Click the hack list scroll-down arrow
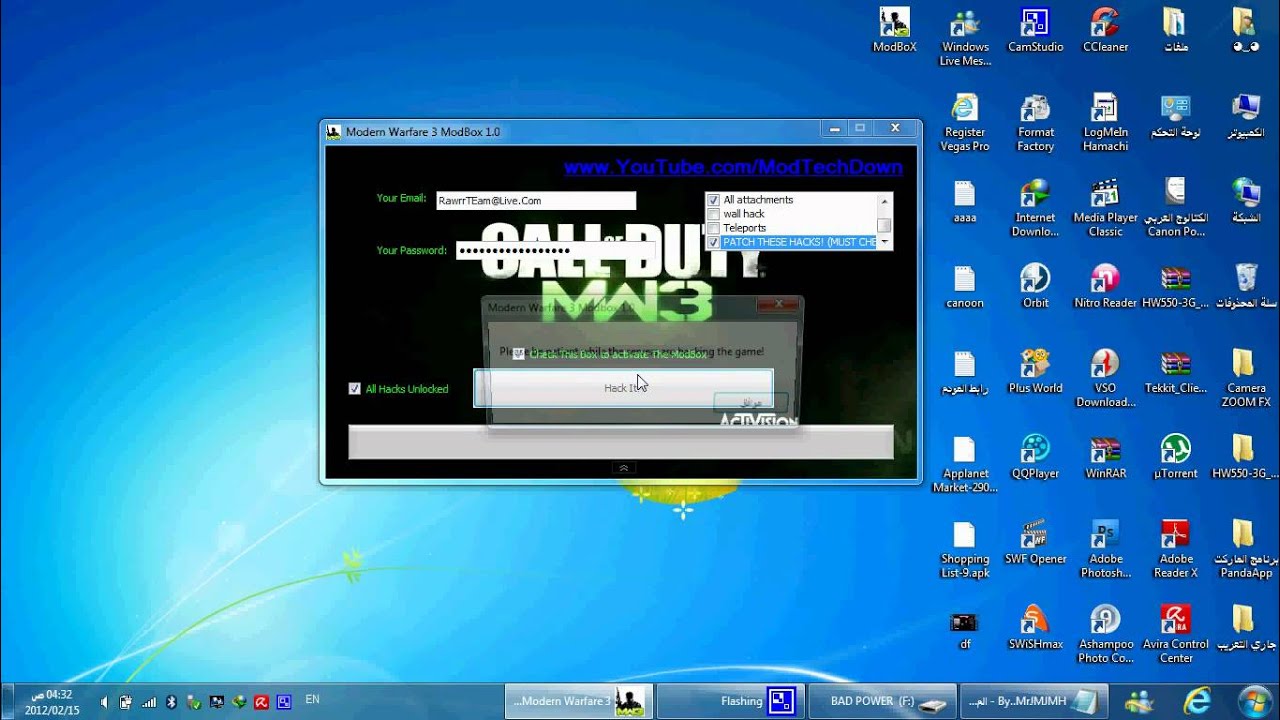 pos(884,242)
